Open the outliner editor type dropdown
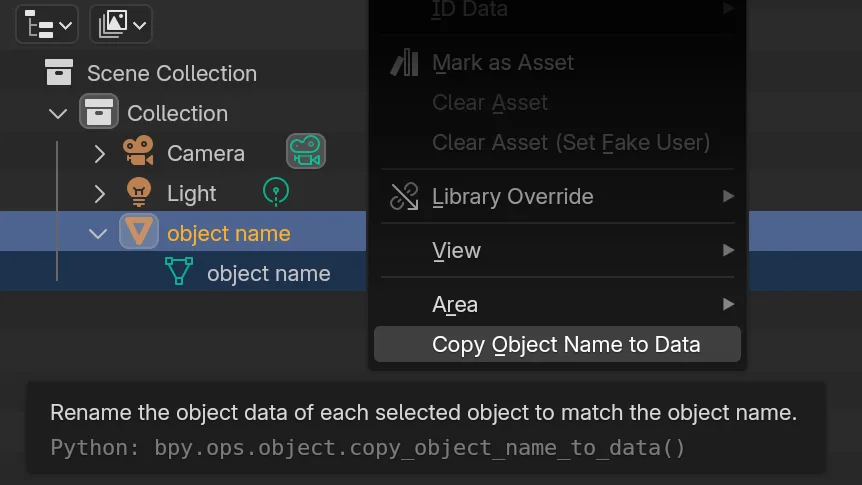The width and height of the screenshot is (862, 485). tap(47, 24)
